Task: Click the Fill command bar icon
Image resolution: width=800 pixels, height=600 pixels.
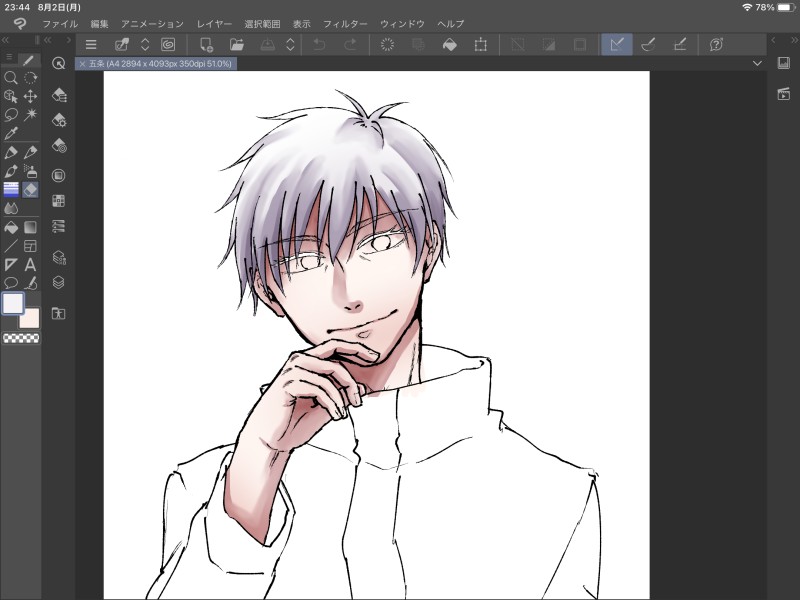Action: click(449, 45)
